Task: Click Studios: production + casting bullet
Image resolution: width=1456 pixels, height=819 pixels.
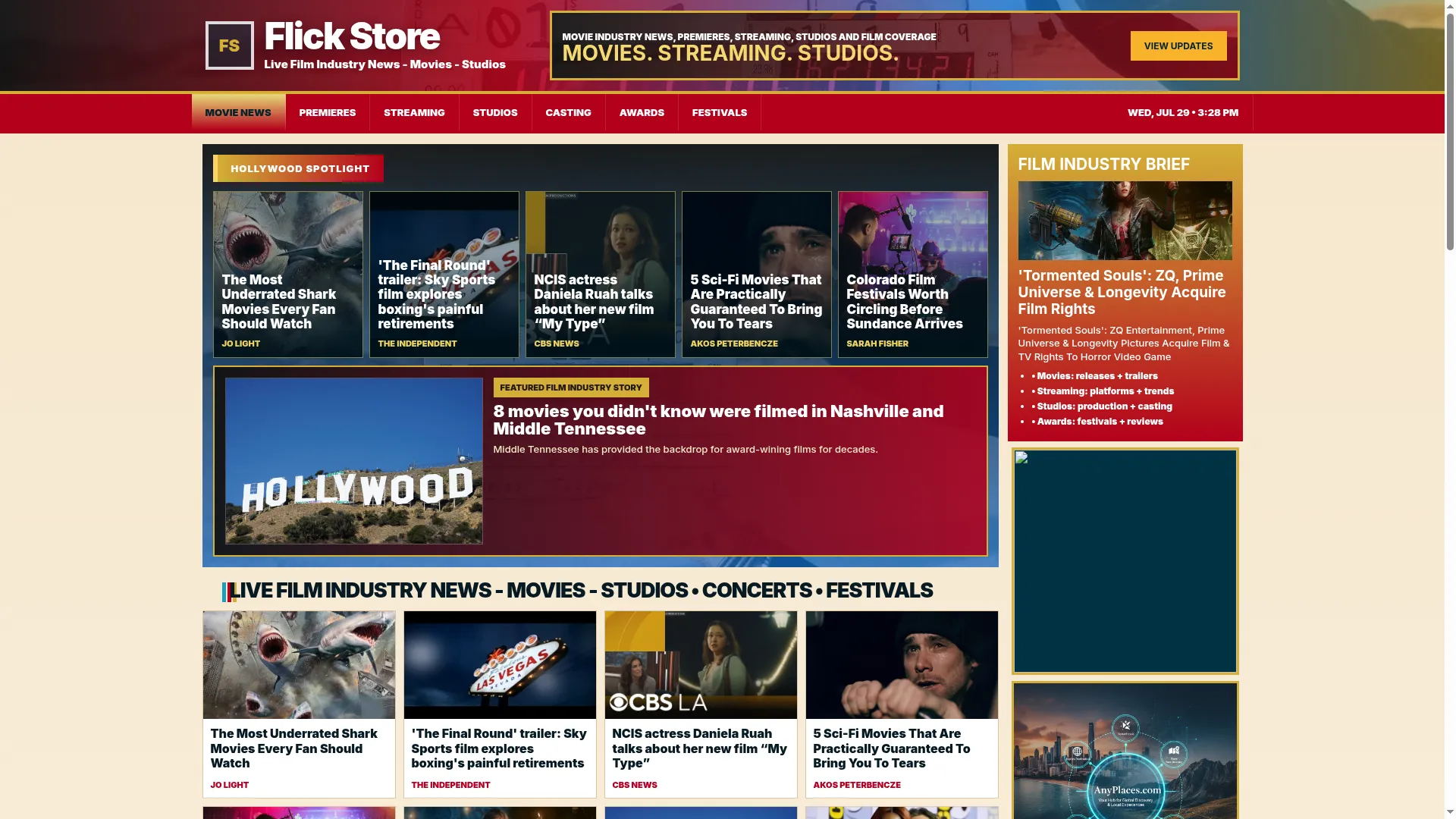Action: pos(1102,406)
